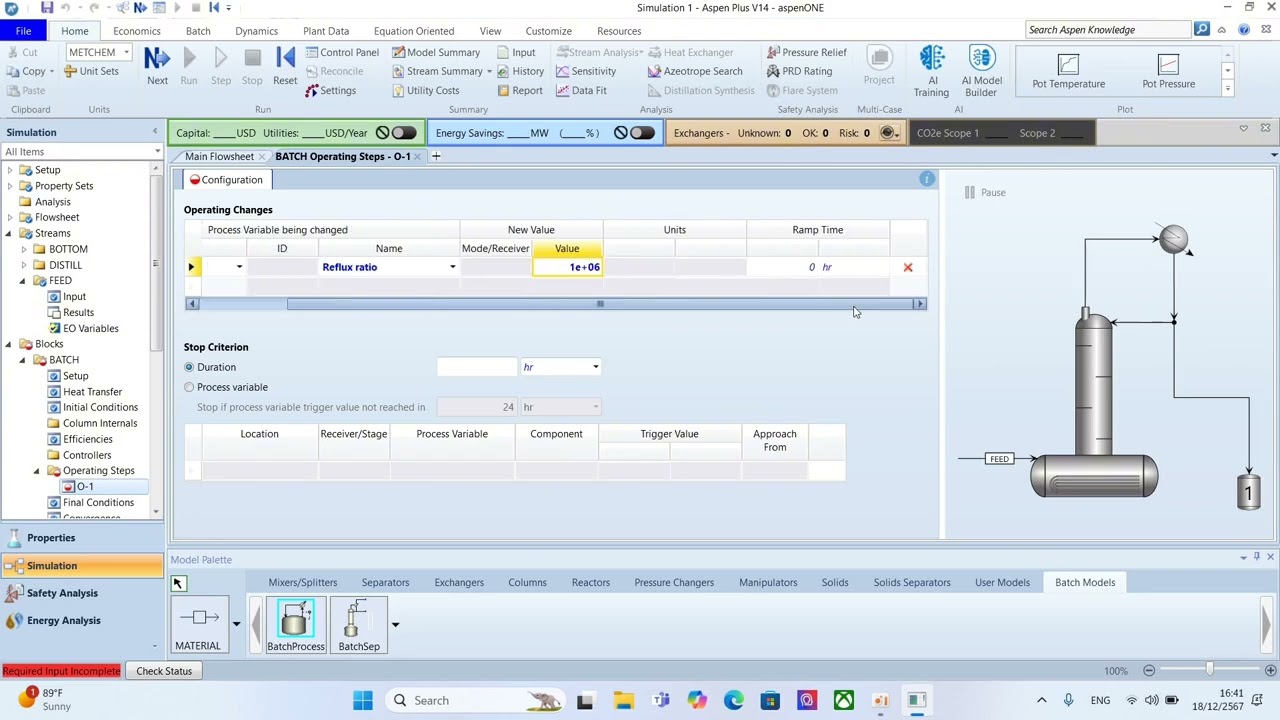Open All Items filter dropdown
This screenshot has width=1280, height=720.
[x=157, y=152]
